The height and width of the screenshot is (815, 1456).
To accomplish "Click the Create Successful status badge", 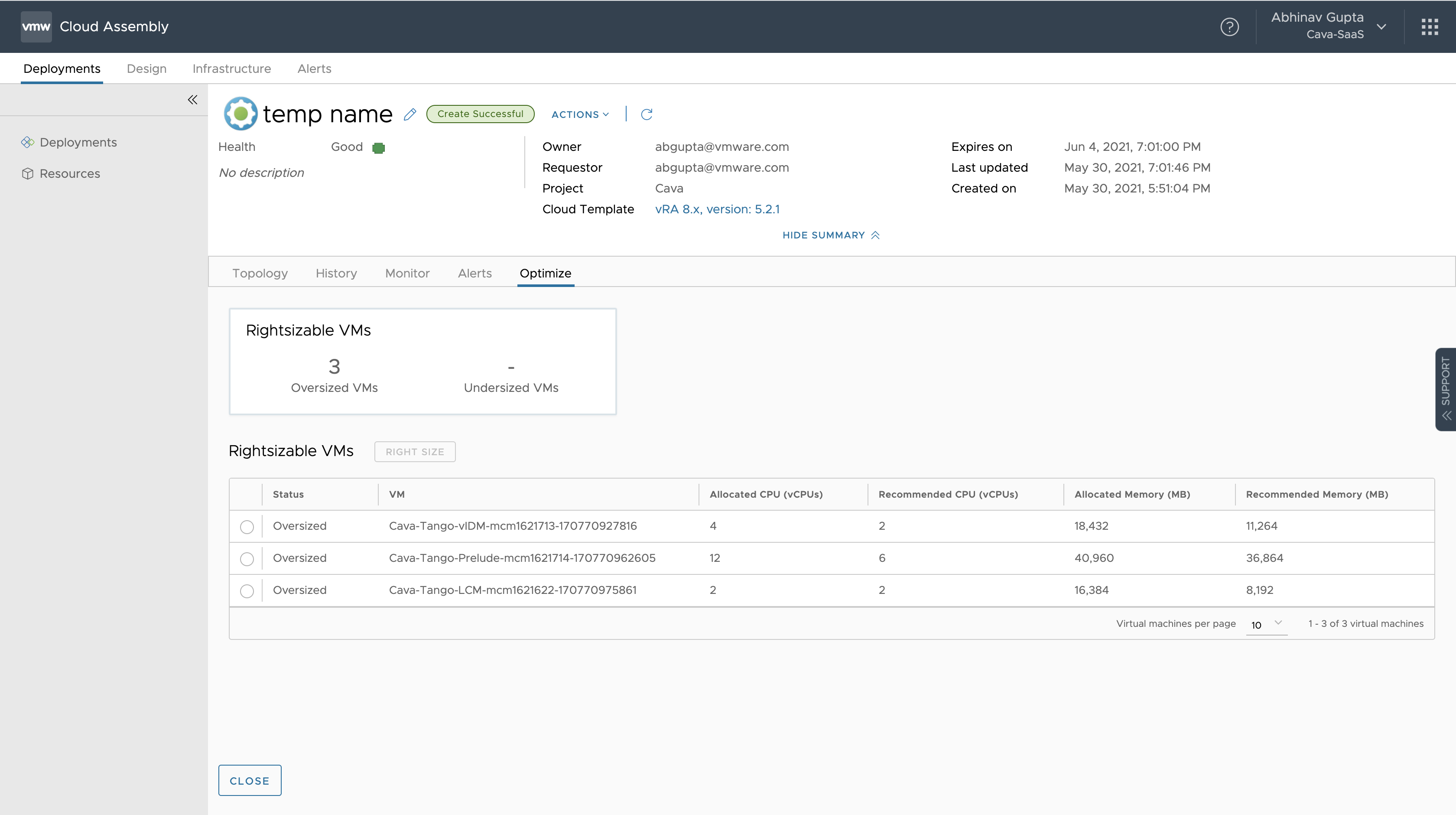I will 481,114.
